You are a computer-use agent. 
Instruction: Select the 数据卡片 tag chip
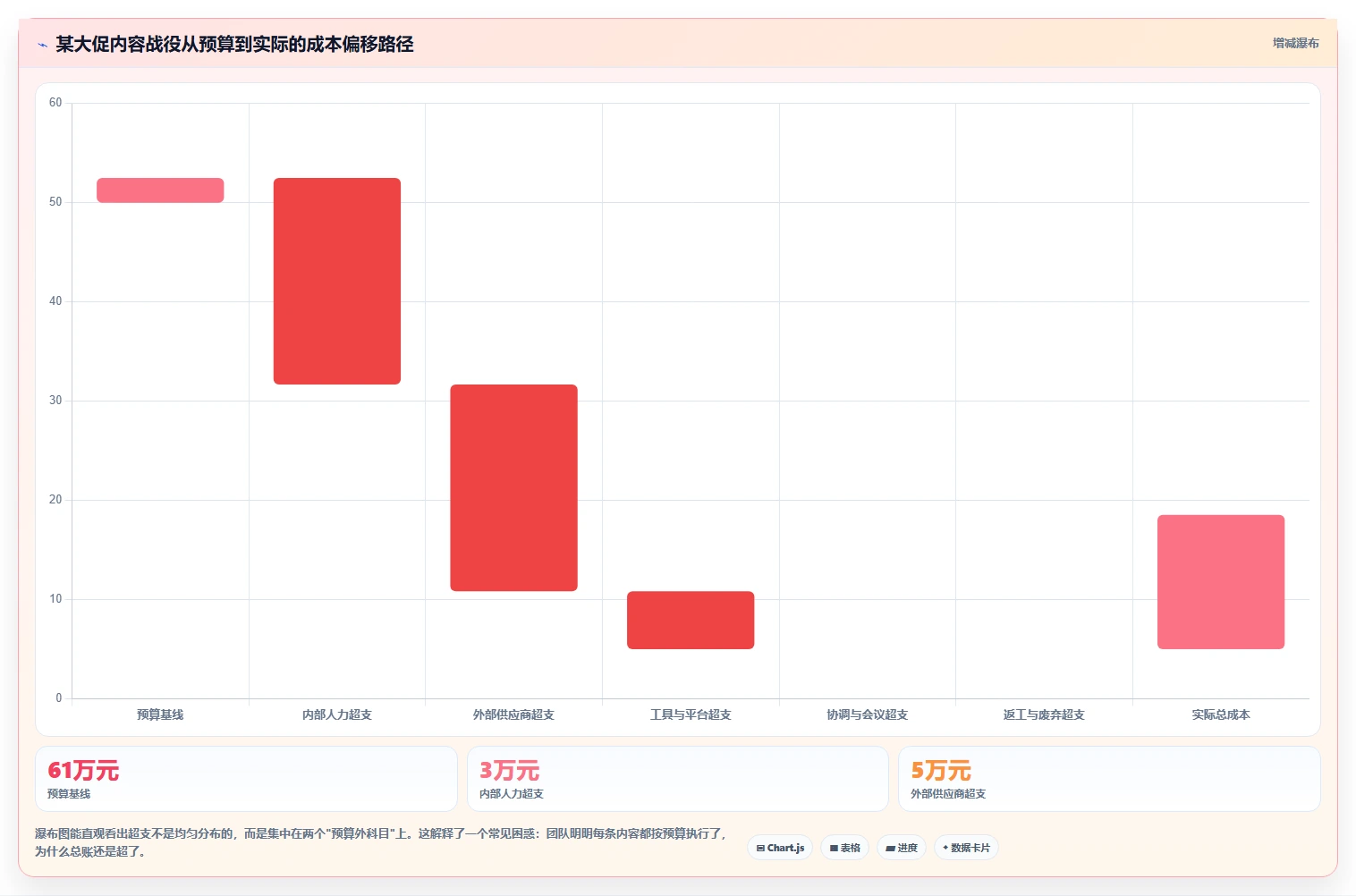coord(966,848)
